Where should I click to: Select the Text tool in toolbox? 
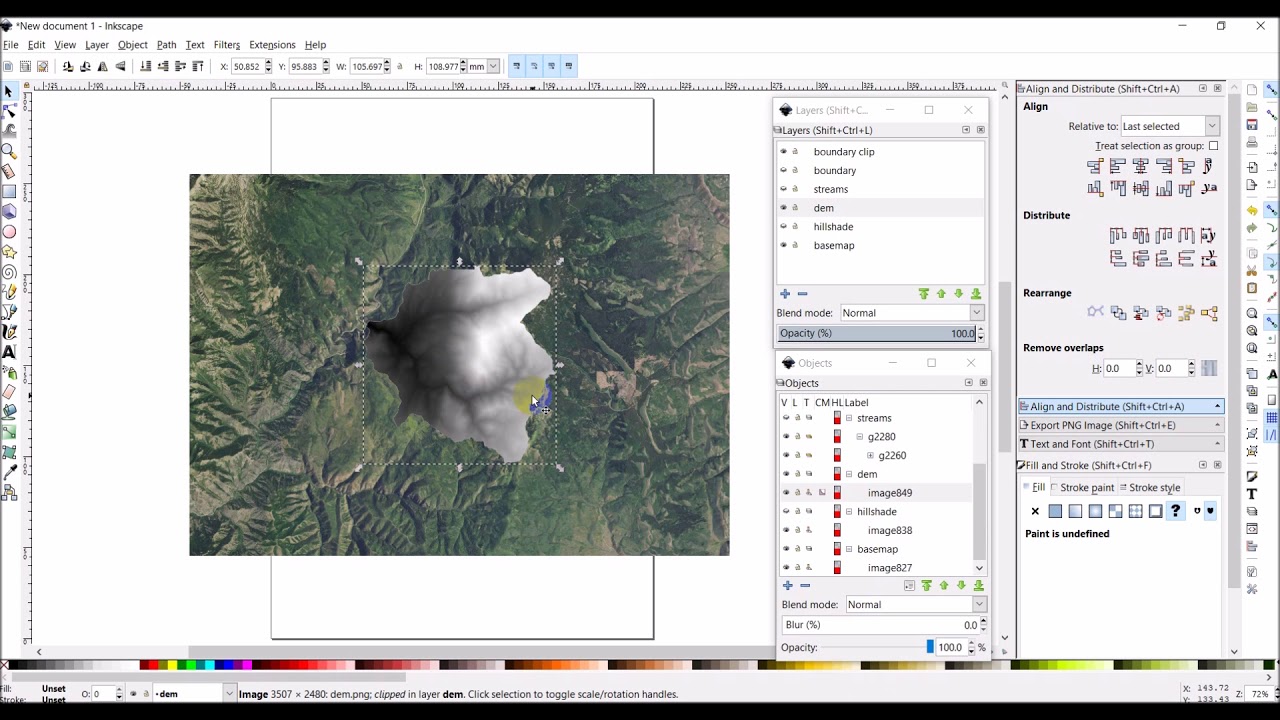point(9,352)
